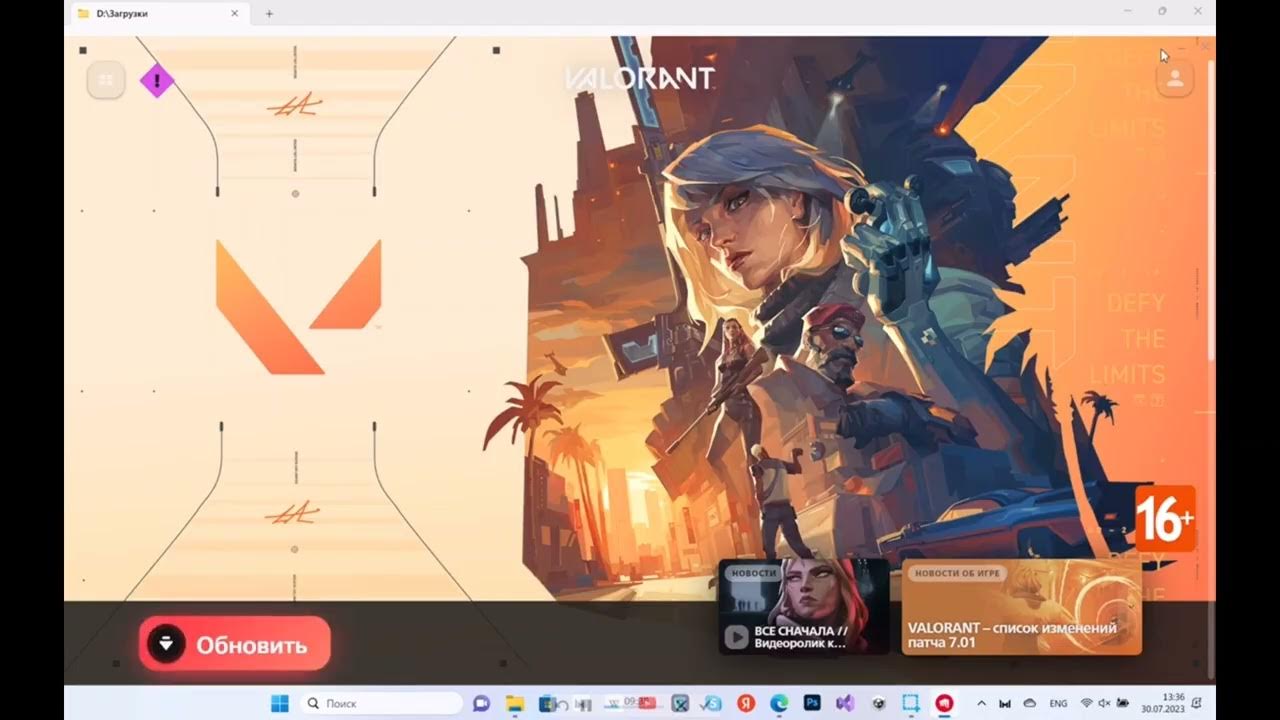This screenshot has width=1280, height=720.
Task: Click the НОВОСТИ ОБ ИГРЕ tag label
Action: tap(959, 573)
